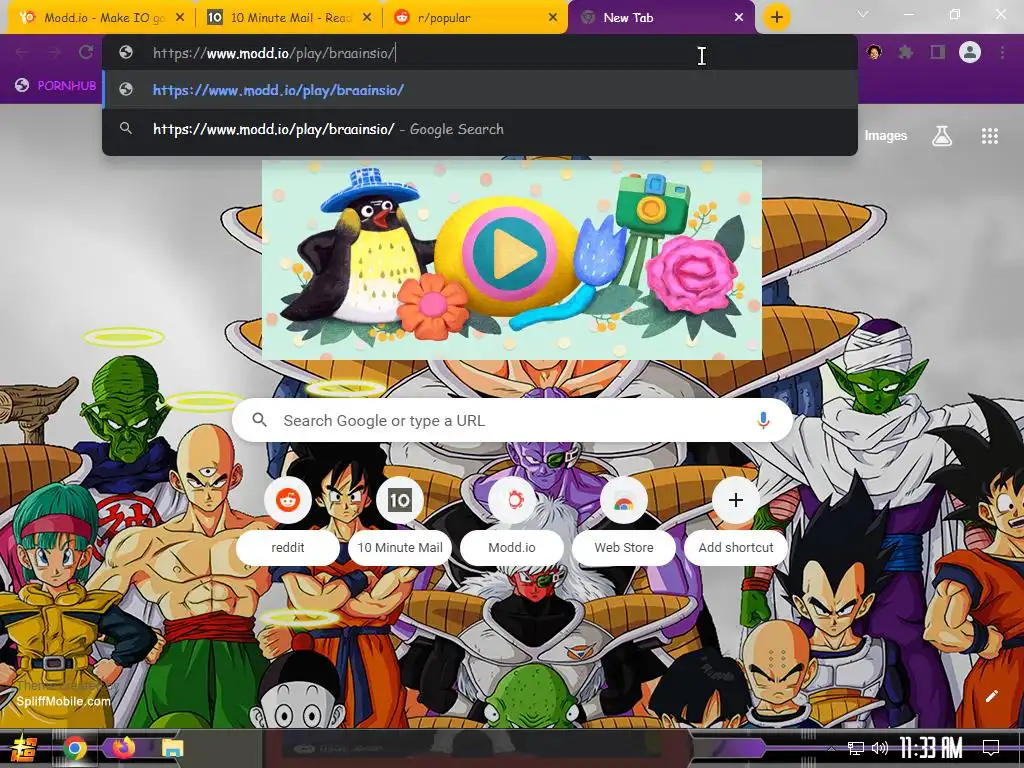1024x768 pixels.
Task: Switch to the 10 Minute Mail tab
Action: coord(287,18)
